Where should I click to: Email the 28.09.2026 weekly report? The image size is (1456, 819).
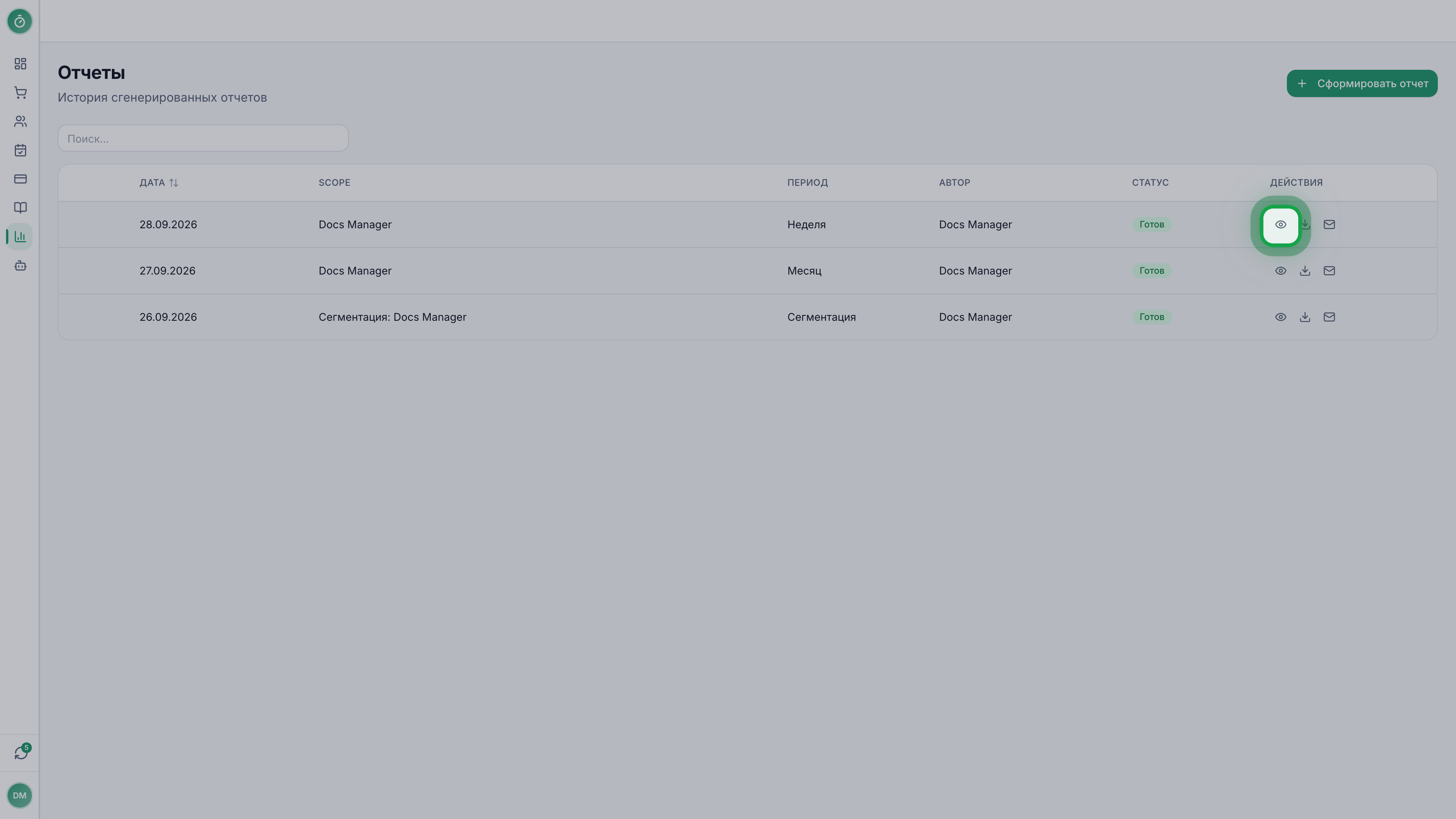(x=1329, y=225)
